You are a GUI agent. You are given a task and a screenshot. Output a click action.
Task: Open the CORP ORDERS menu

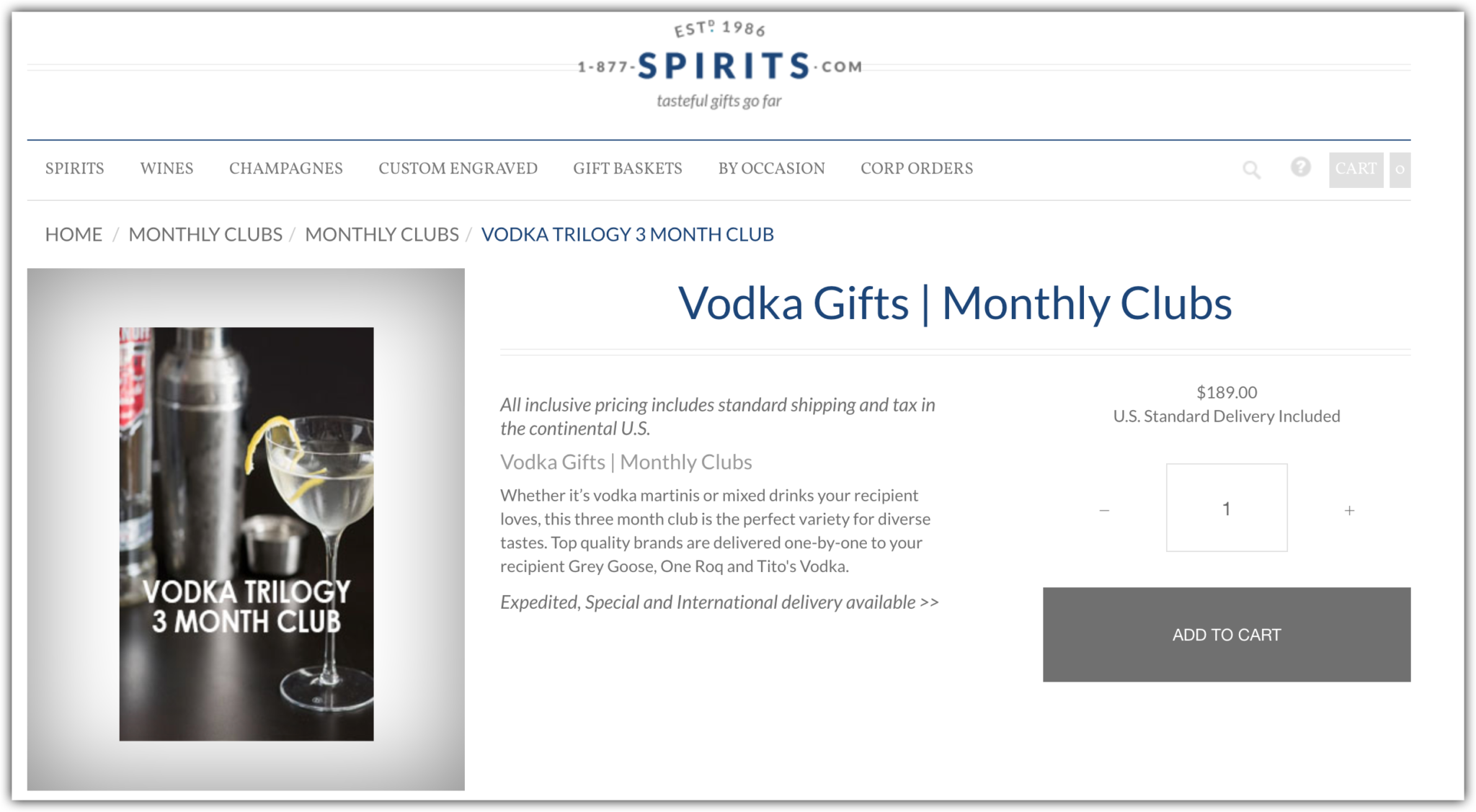coord(916,169)
